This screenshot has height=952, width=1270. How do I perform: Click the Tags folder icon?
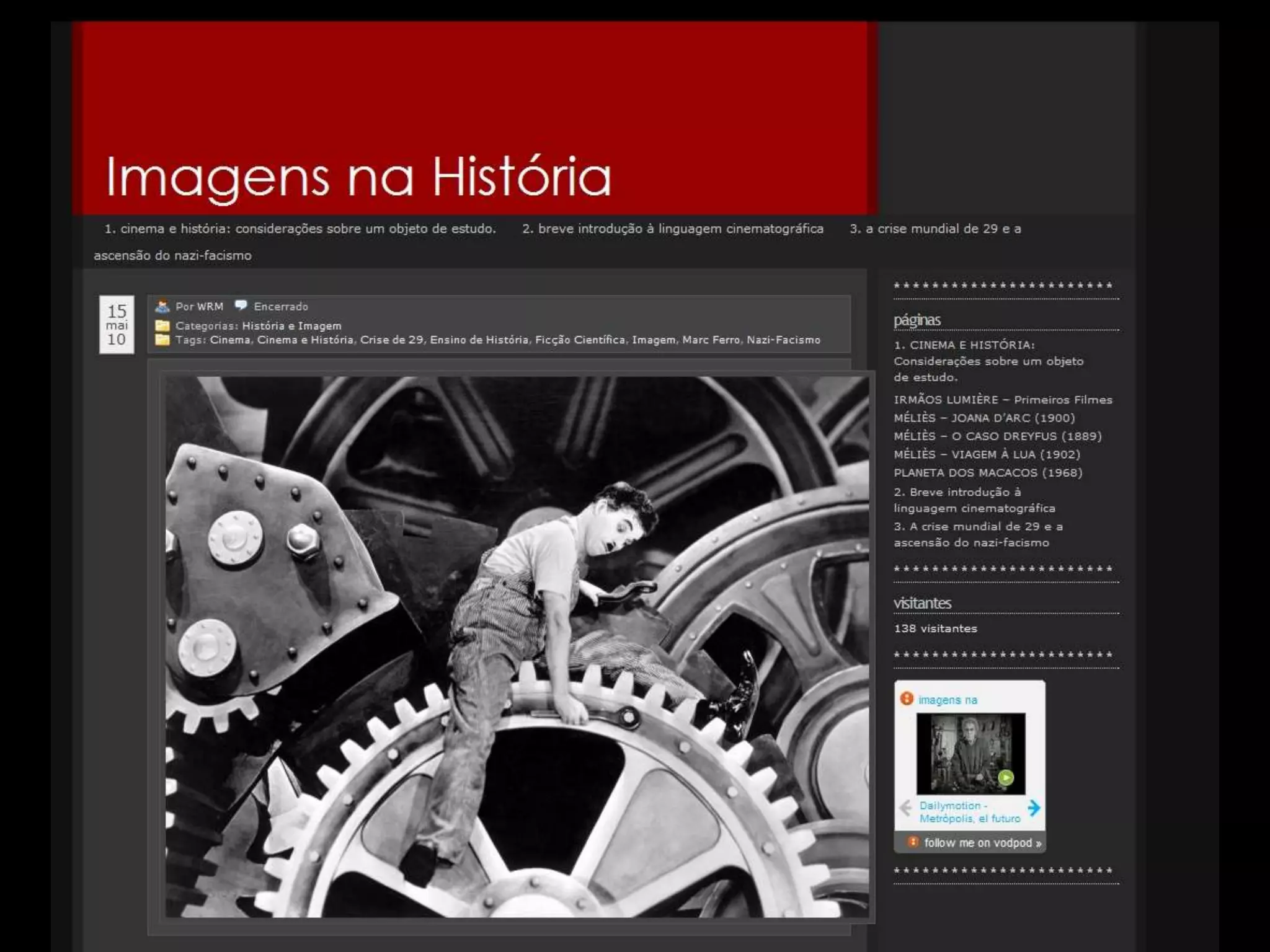(162, 340)
